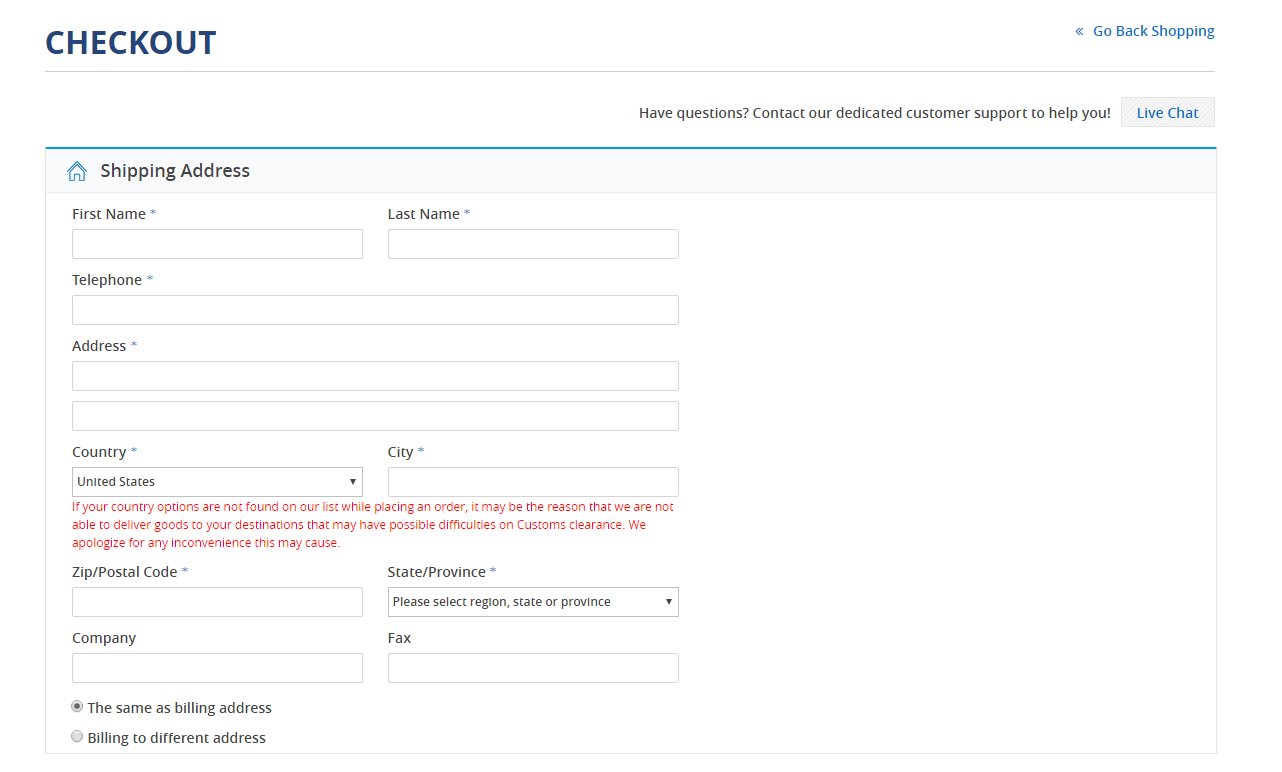
Task: Open the Country dropdown
Action: pos(217,482)
